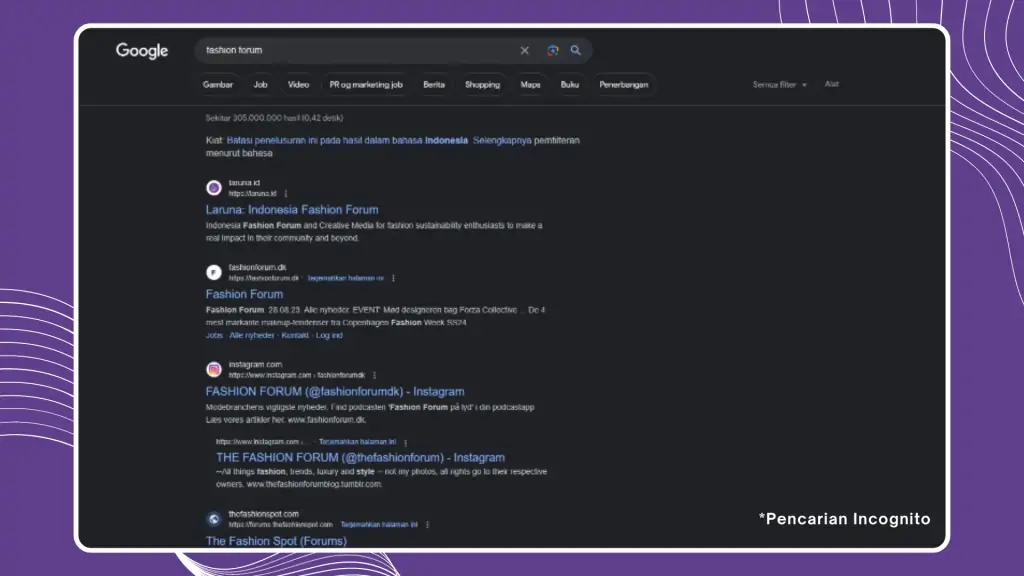
Task: Click the https://laruna.id URL text
Action: coord(253,194)
